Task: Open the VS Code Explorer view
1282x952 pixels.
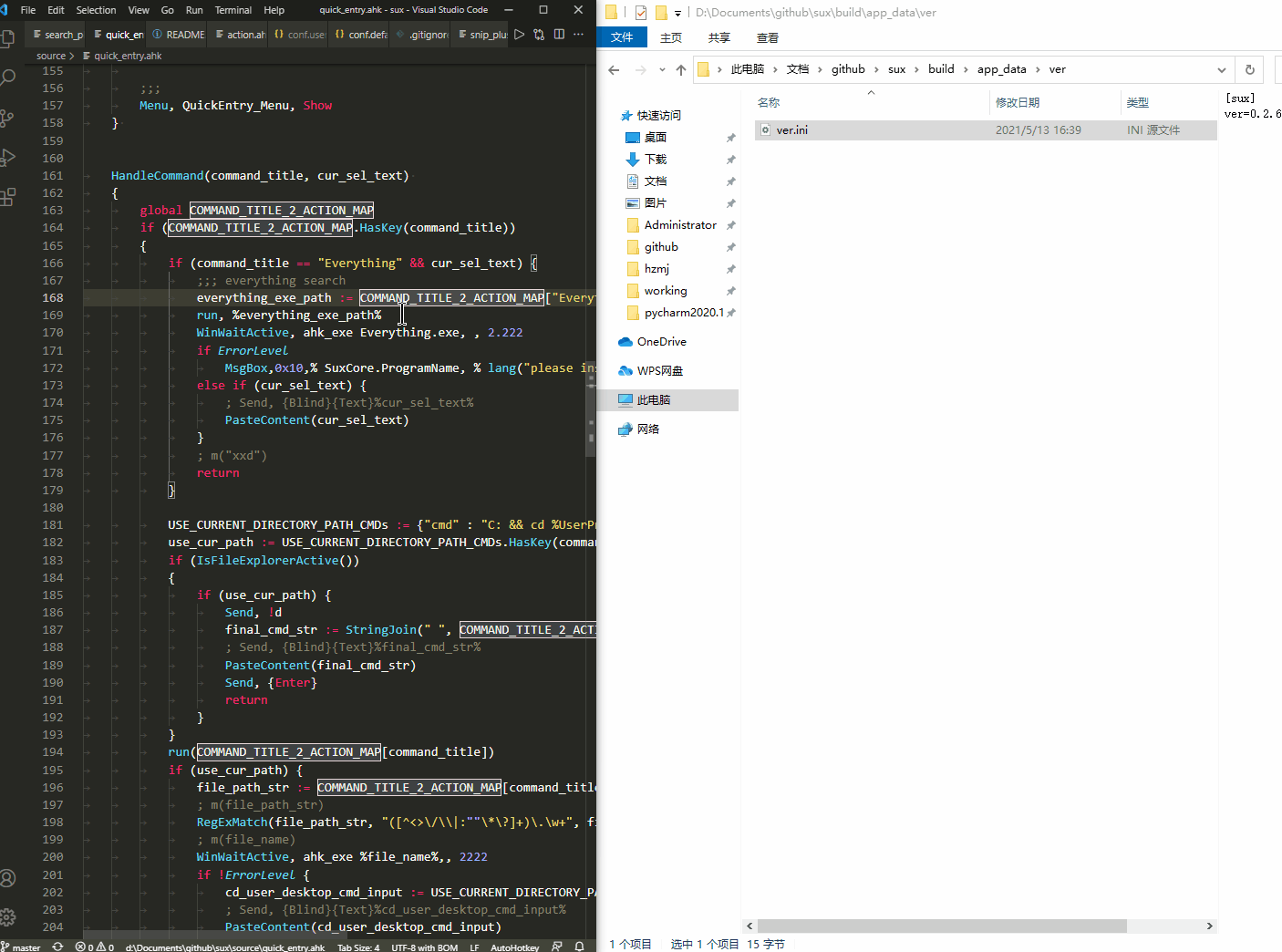Action: pos(8,38)
